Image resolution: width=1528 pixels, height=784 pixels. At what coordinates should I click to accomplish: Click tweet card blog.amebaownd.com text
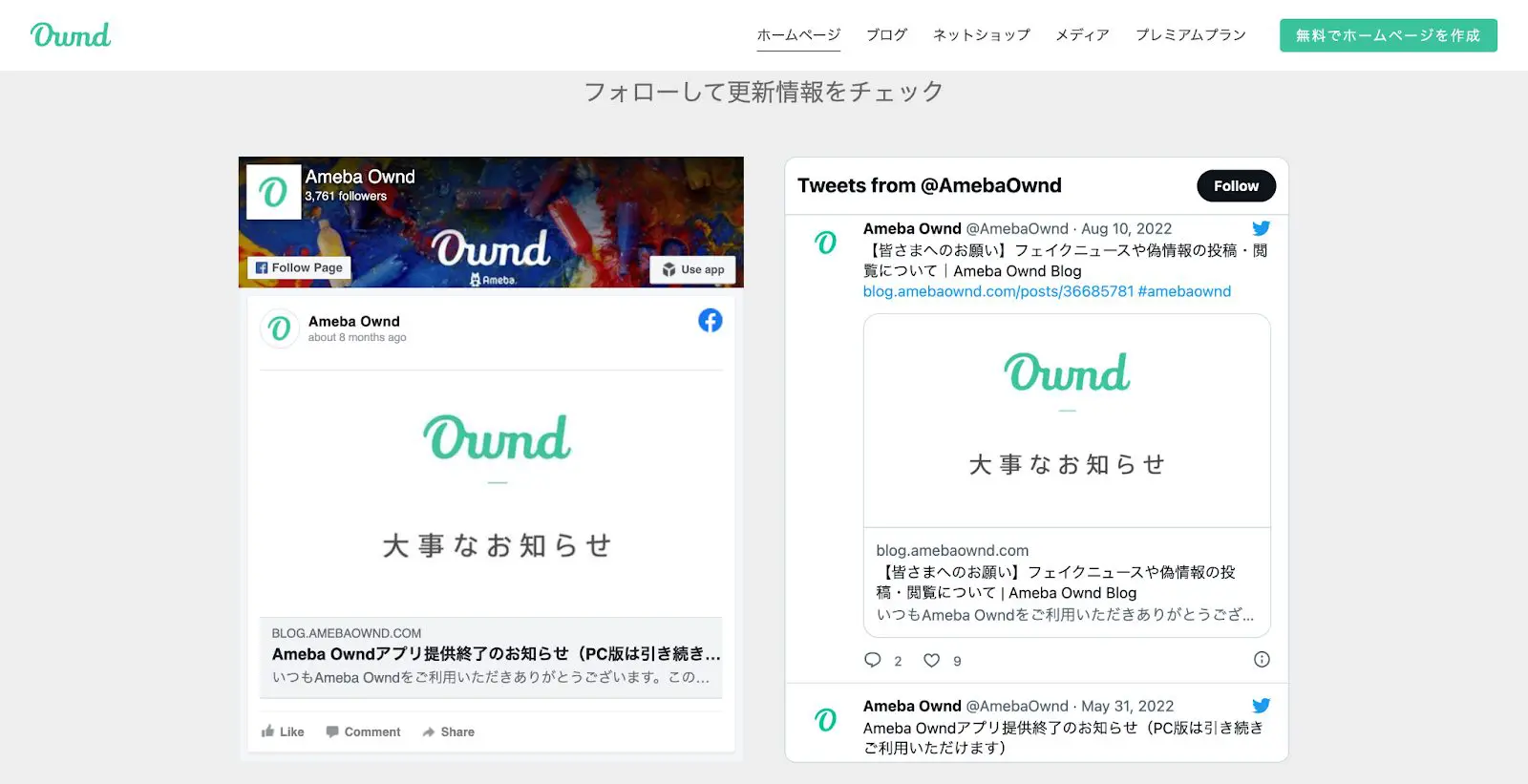coord(952,551)
